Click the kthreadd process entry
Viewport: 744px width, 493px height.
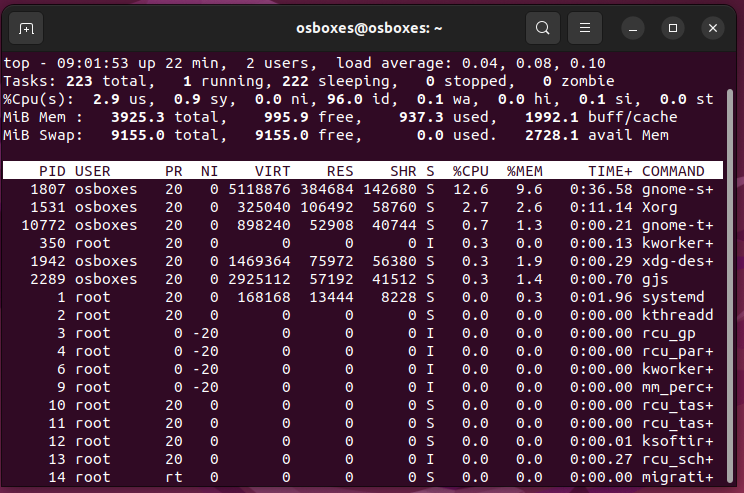(677, 315)
